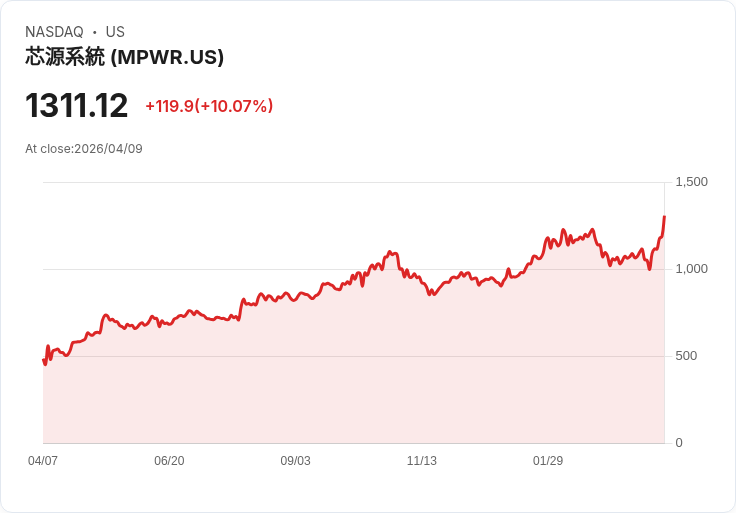
Task: Click the At close 2026/04/09 date text
Action: (84, 149)
